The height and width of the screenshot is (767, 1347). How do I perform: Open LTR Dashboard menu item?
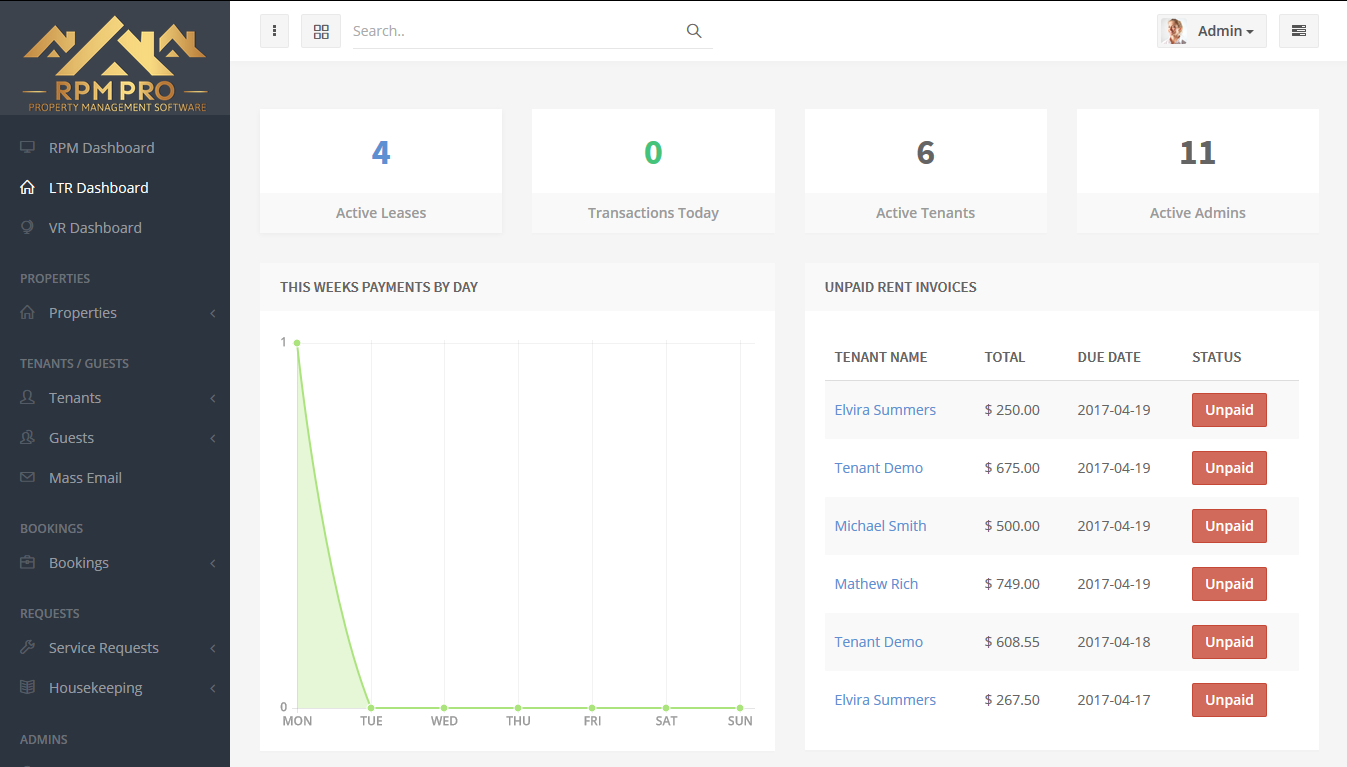(x=99, y=187)
